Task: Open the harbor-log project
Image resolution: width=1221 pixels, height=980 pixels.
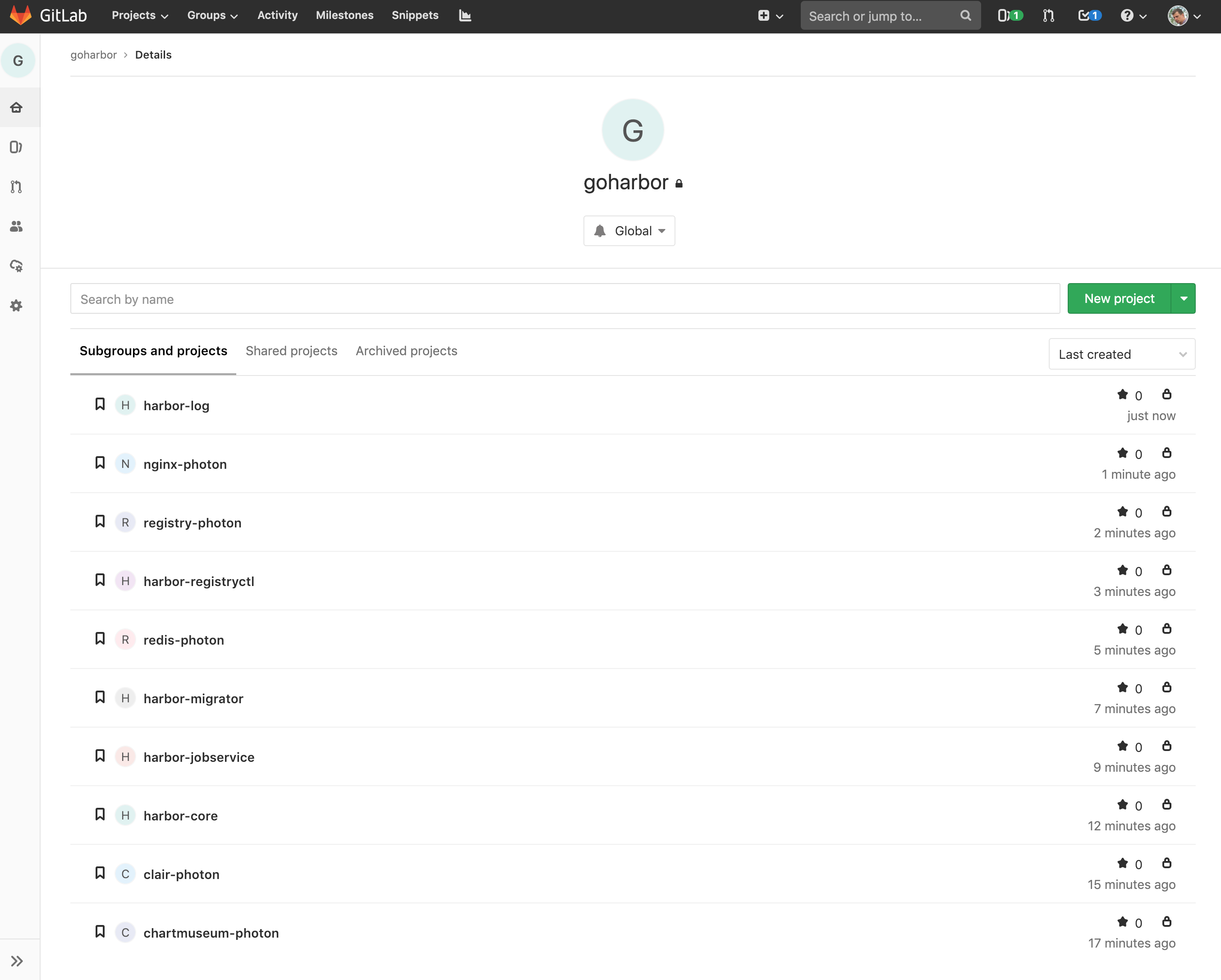Action: (176, 406)
